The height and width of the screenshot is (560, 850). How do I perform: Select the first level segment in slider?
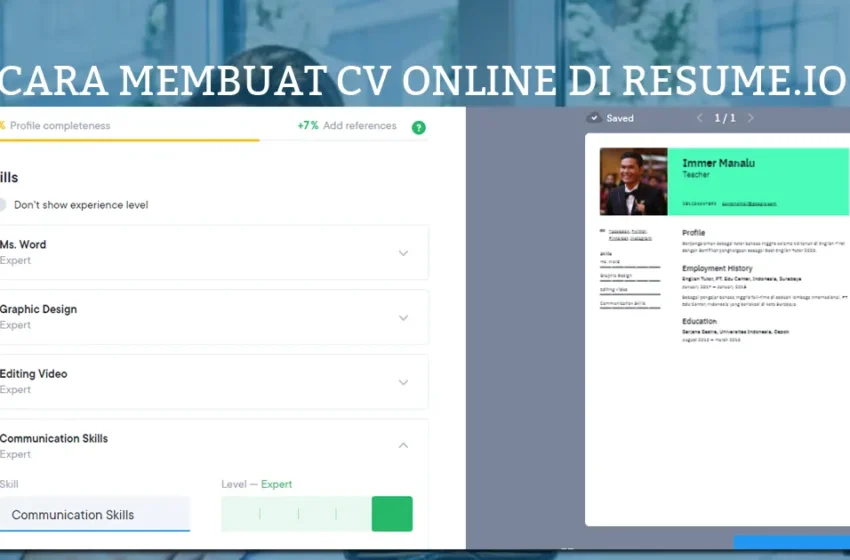[x=241, y=513]
